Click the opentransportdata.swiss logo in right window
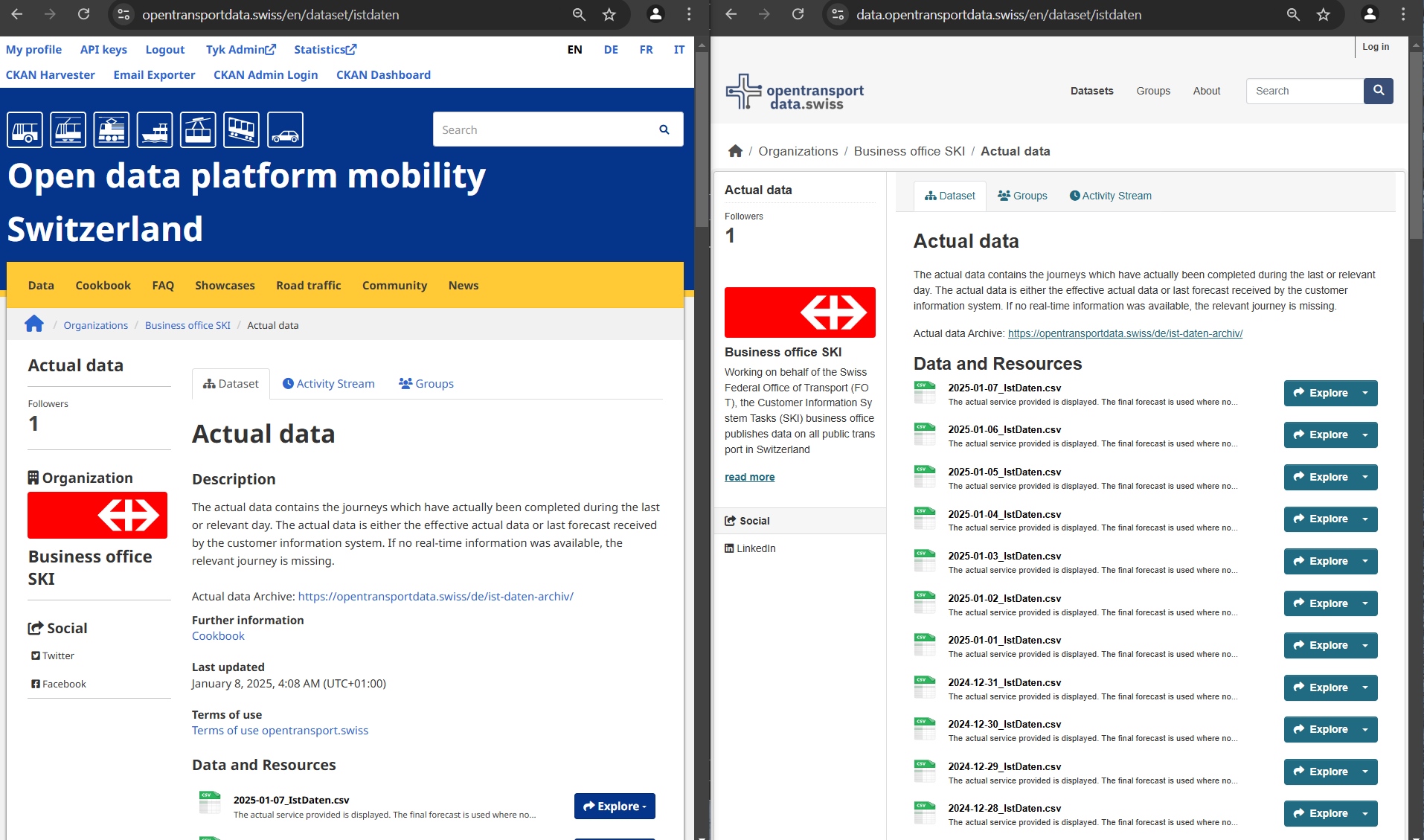 click(x=795, y=92)
